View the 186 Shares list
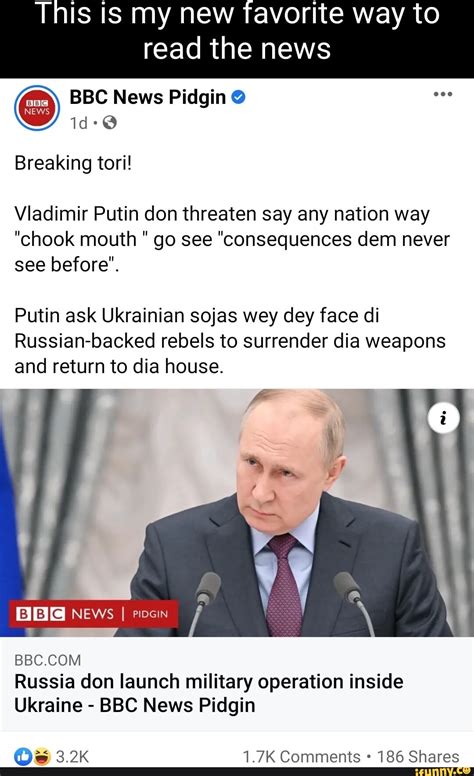This screenshot has width=474, height=776. (418, 756)
